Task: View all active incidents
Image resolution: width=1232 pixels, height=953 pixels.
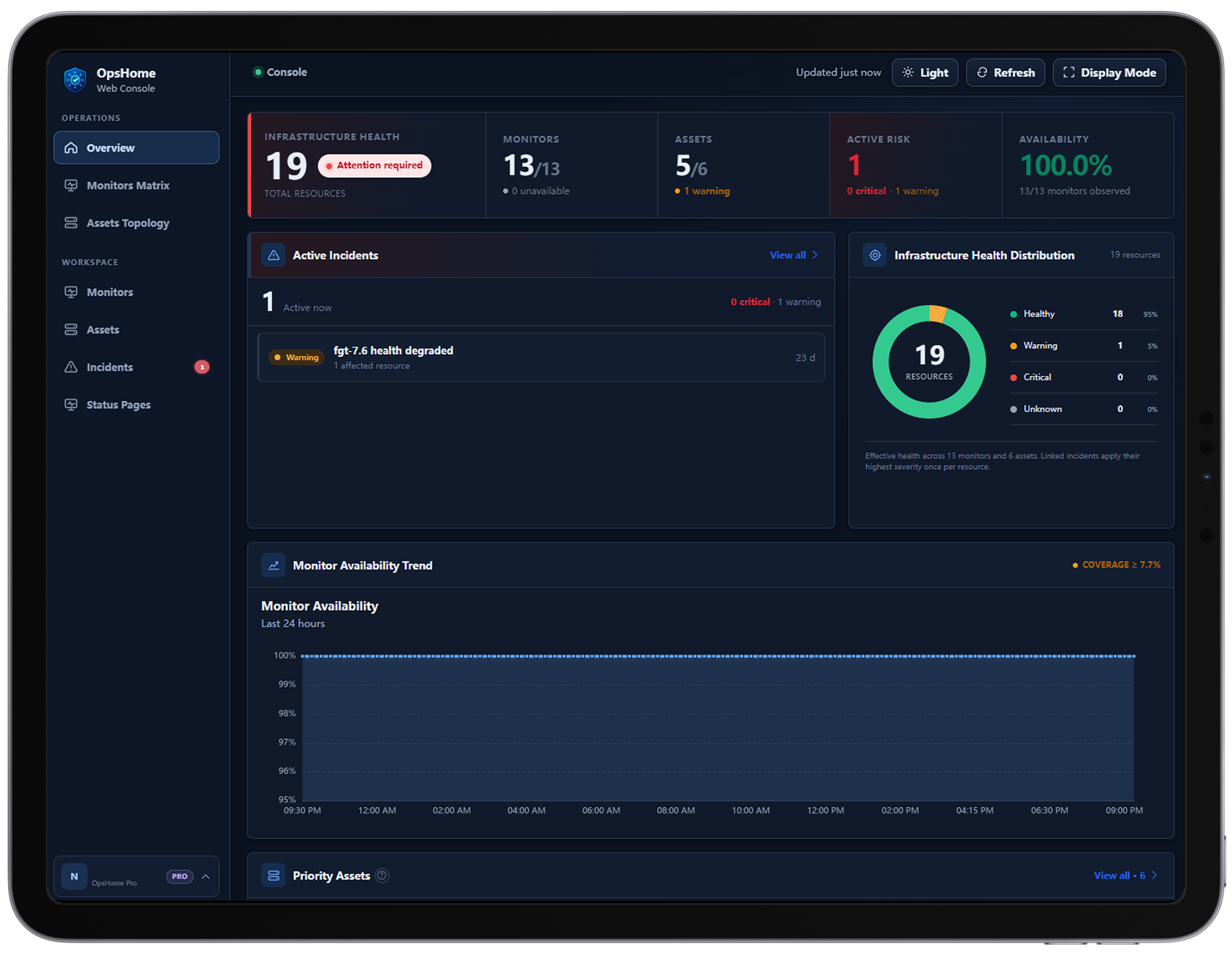Action: (794, 255)
